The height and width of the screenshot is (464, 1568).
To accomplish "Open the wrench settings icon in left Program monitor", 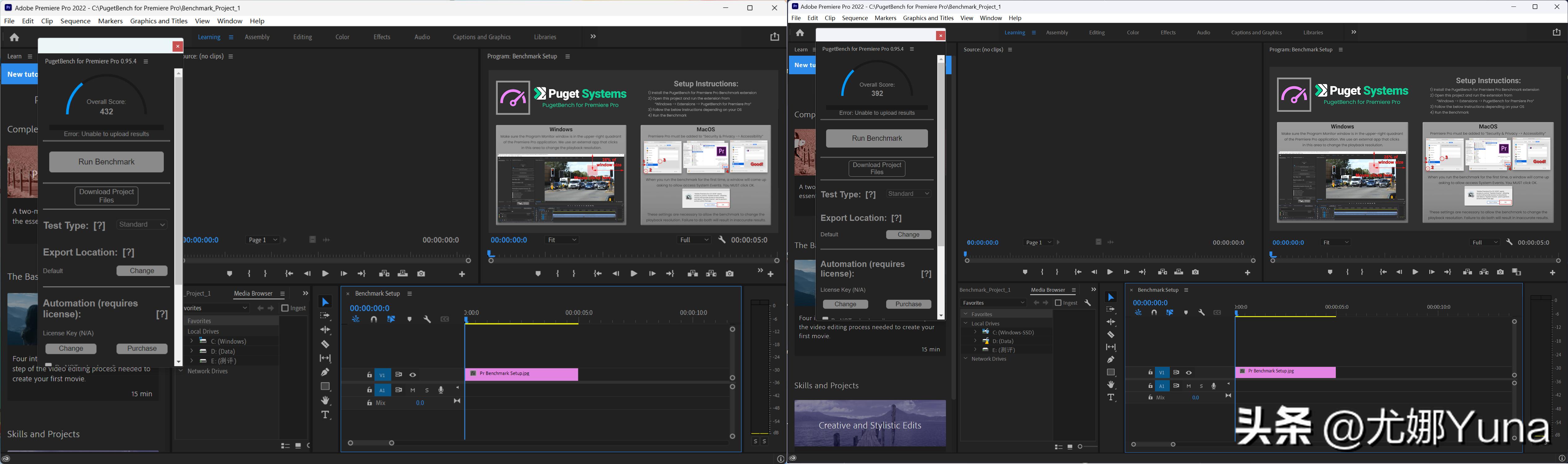I will [x=722, y=240].
